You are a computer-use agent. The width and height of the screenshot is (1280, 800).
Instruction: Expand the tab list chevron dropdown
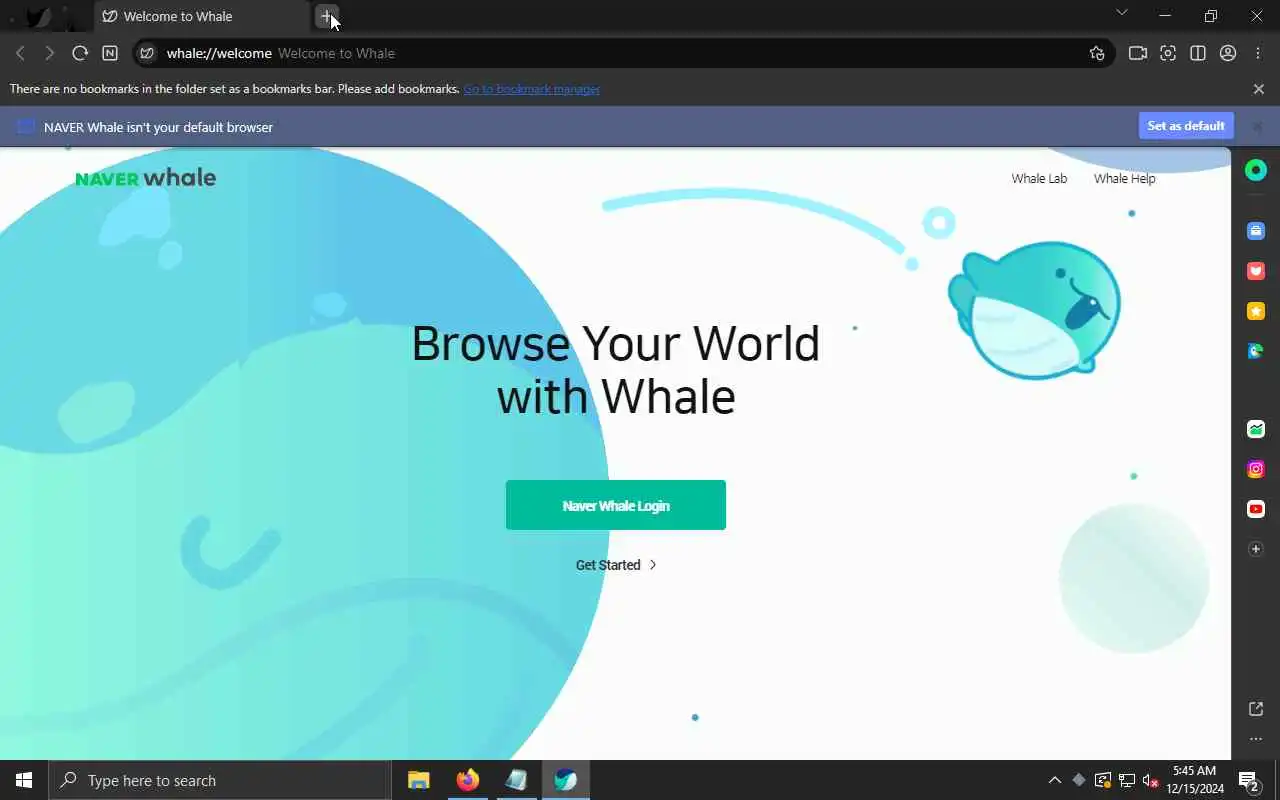click(1121, 13)
